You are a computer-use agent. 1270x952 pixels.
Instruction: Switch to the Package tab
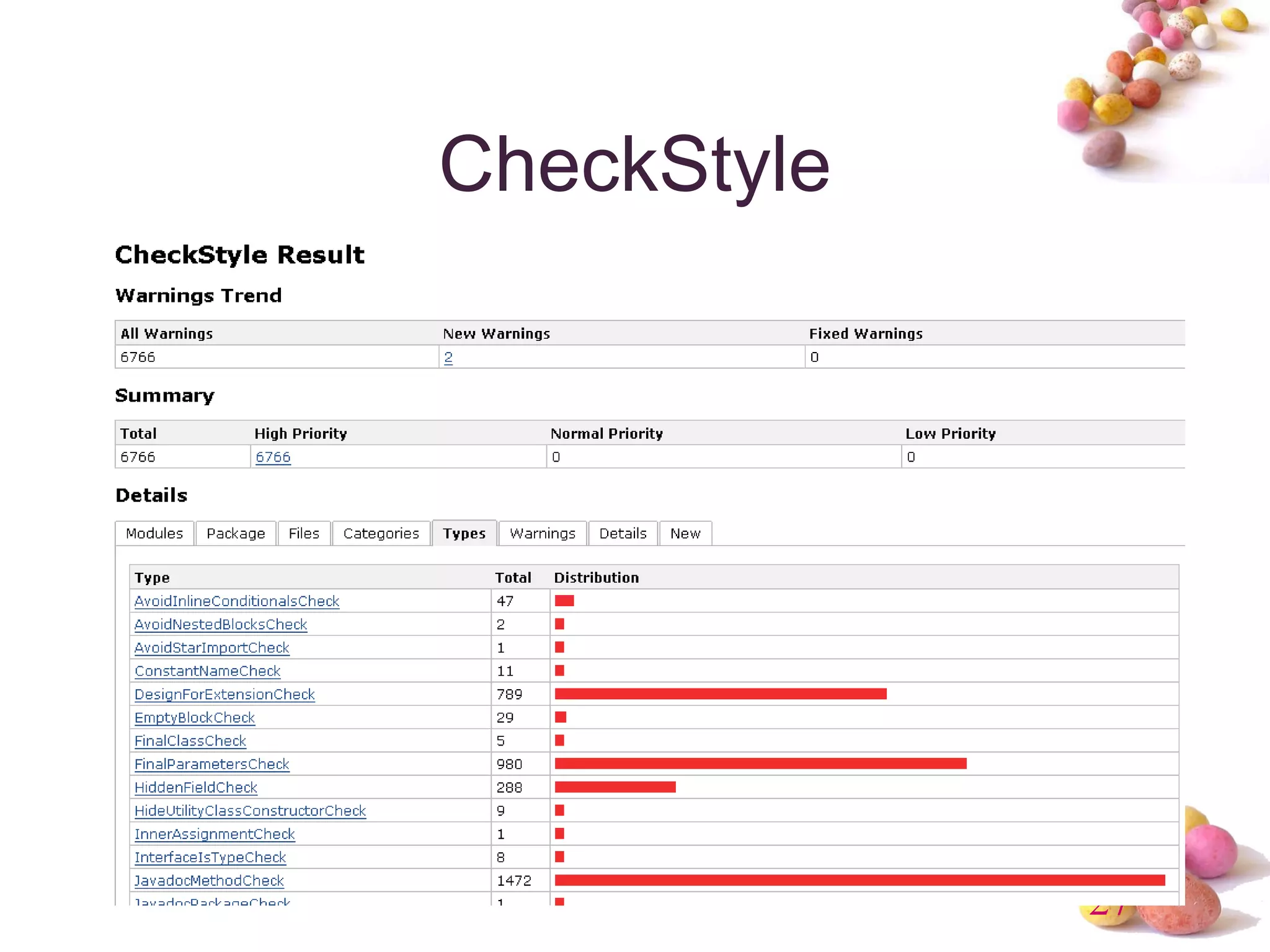236,533
